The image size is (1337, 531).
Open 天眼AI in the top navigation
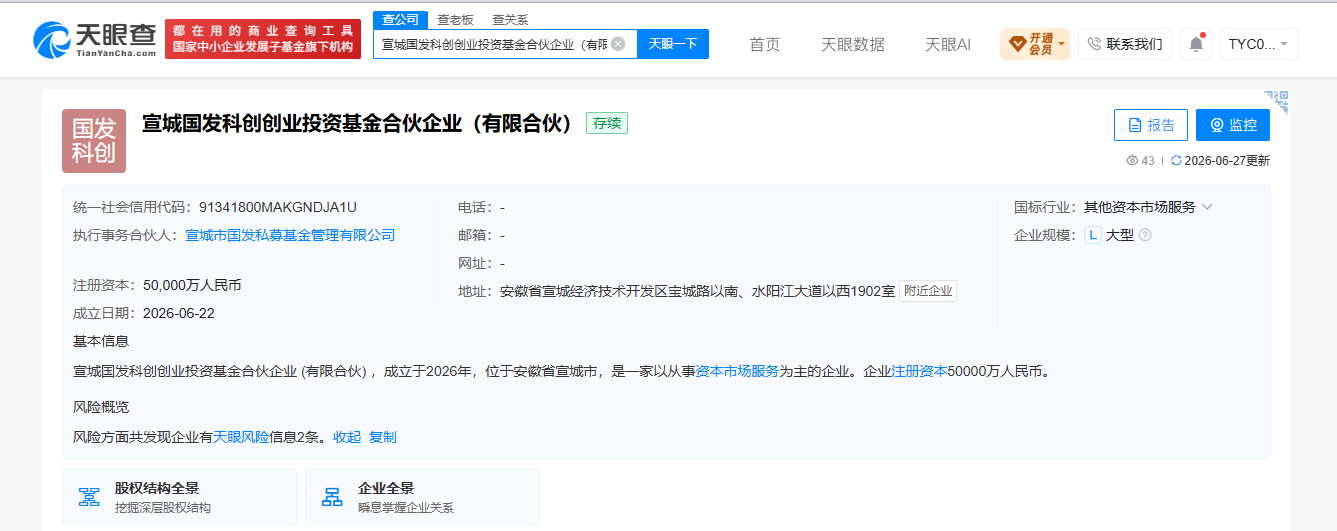click(948, 45)
